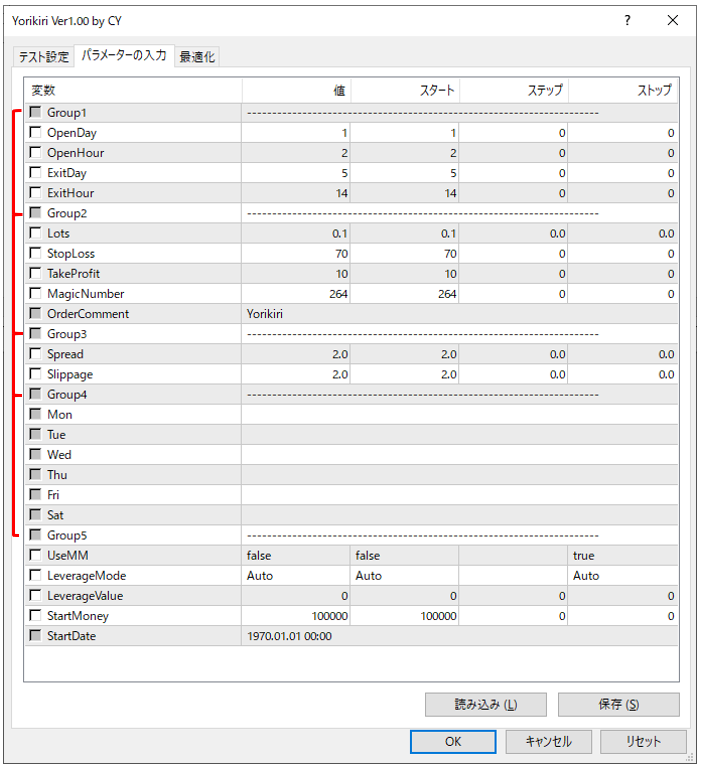Edit the Lots value cell
Image resolution: width=703 pixels, height=771 pixels.
click(296, 234)
